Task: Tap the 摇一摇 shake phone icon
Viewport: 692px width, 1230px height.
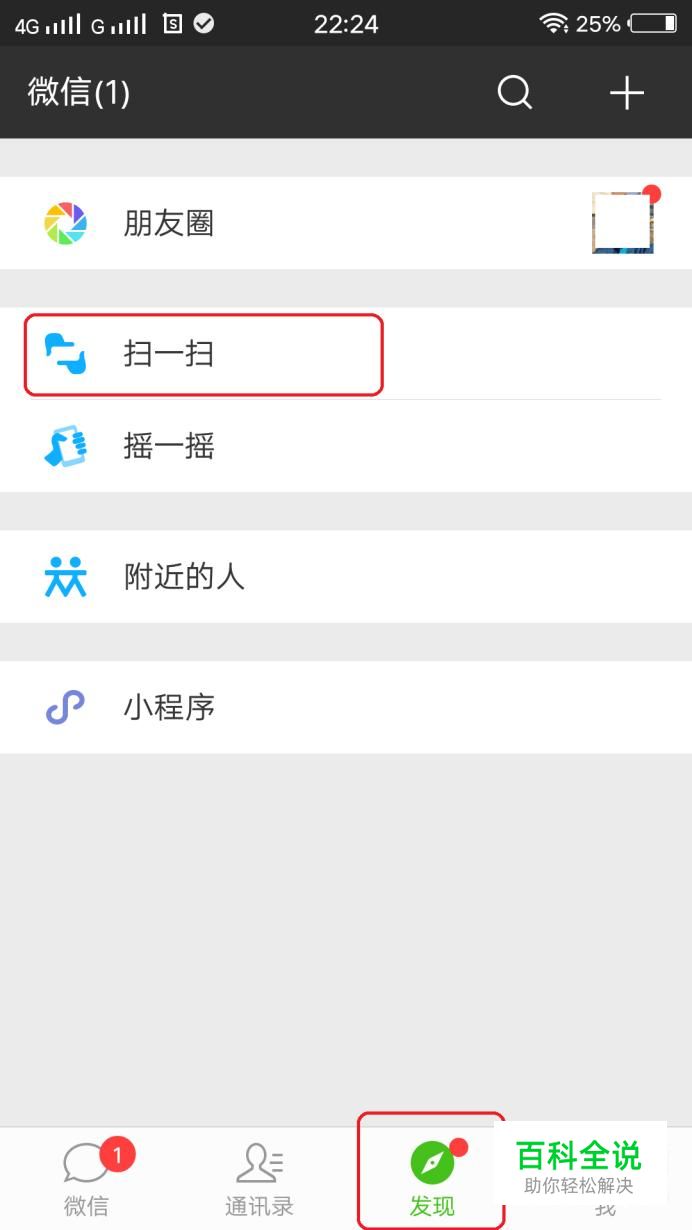Action: (66, 446)
